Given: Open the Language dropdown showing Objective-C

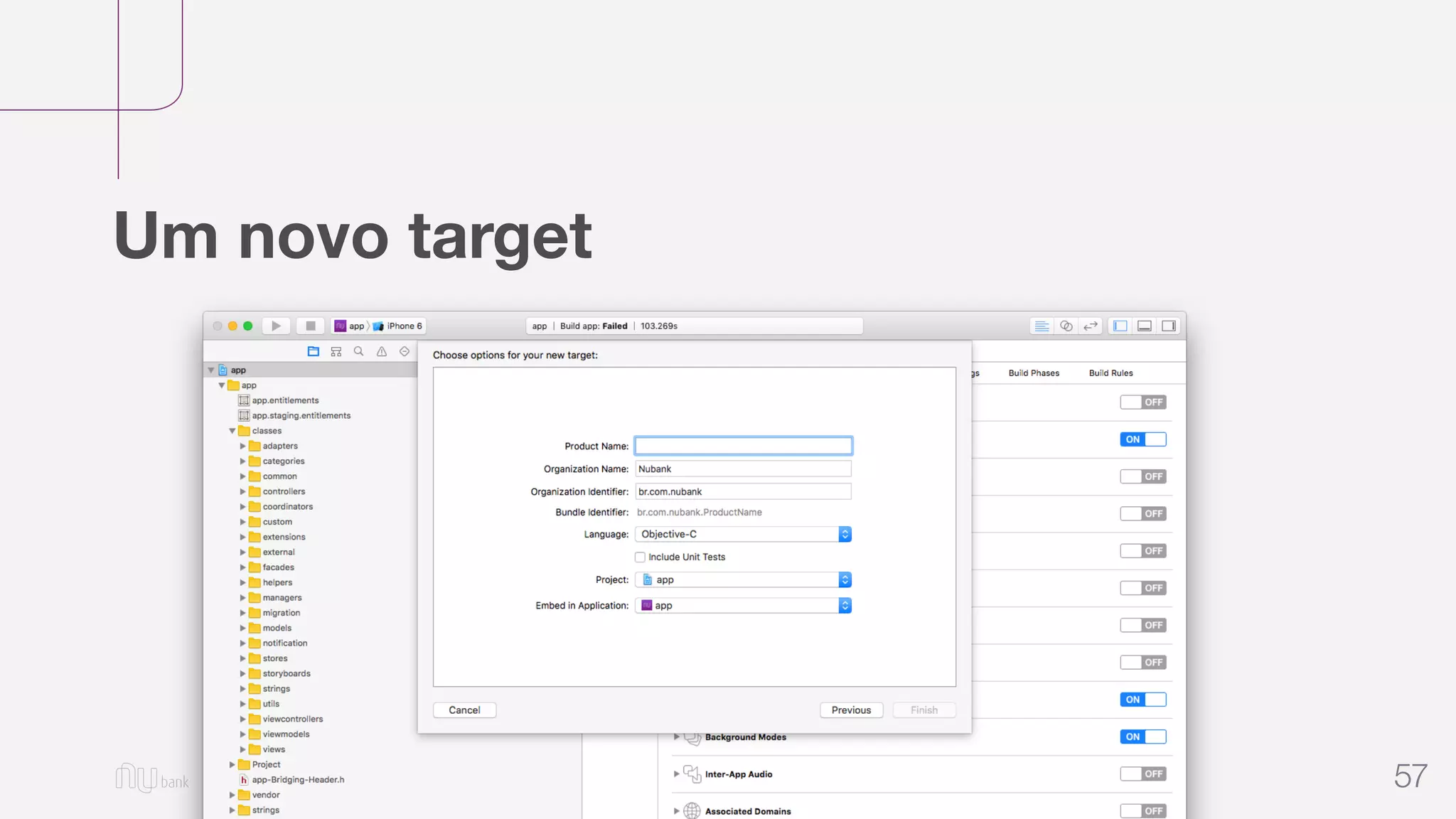Looking at the screenshot, I should coord(743,534).
